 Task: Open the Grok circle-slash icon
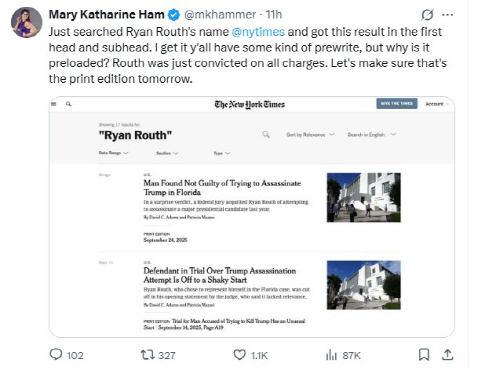pos(427,15)
